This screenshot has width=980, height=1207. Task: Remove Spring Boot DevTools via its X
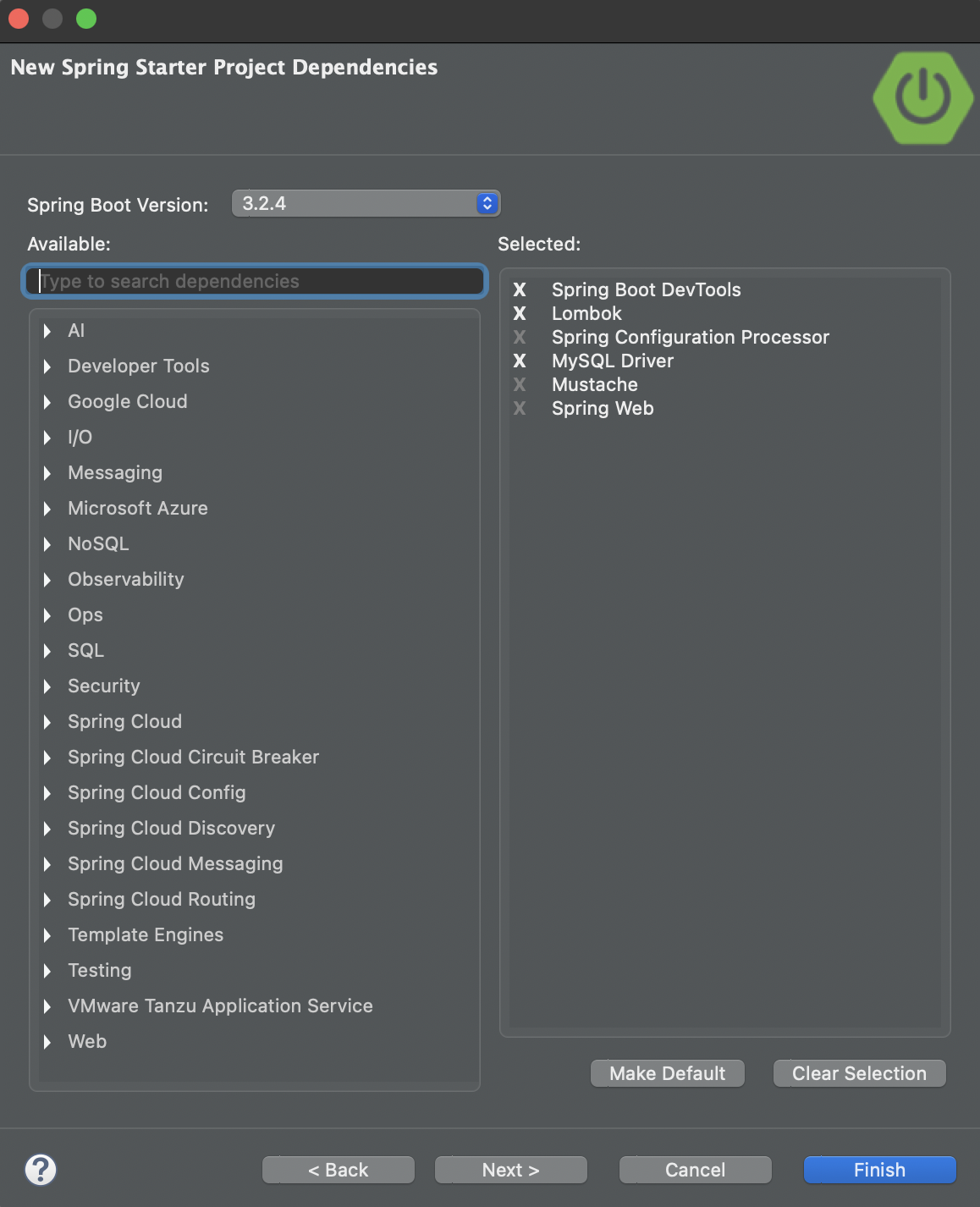[x=520, y=289]
